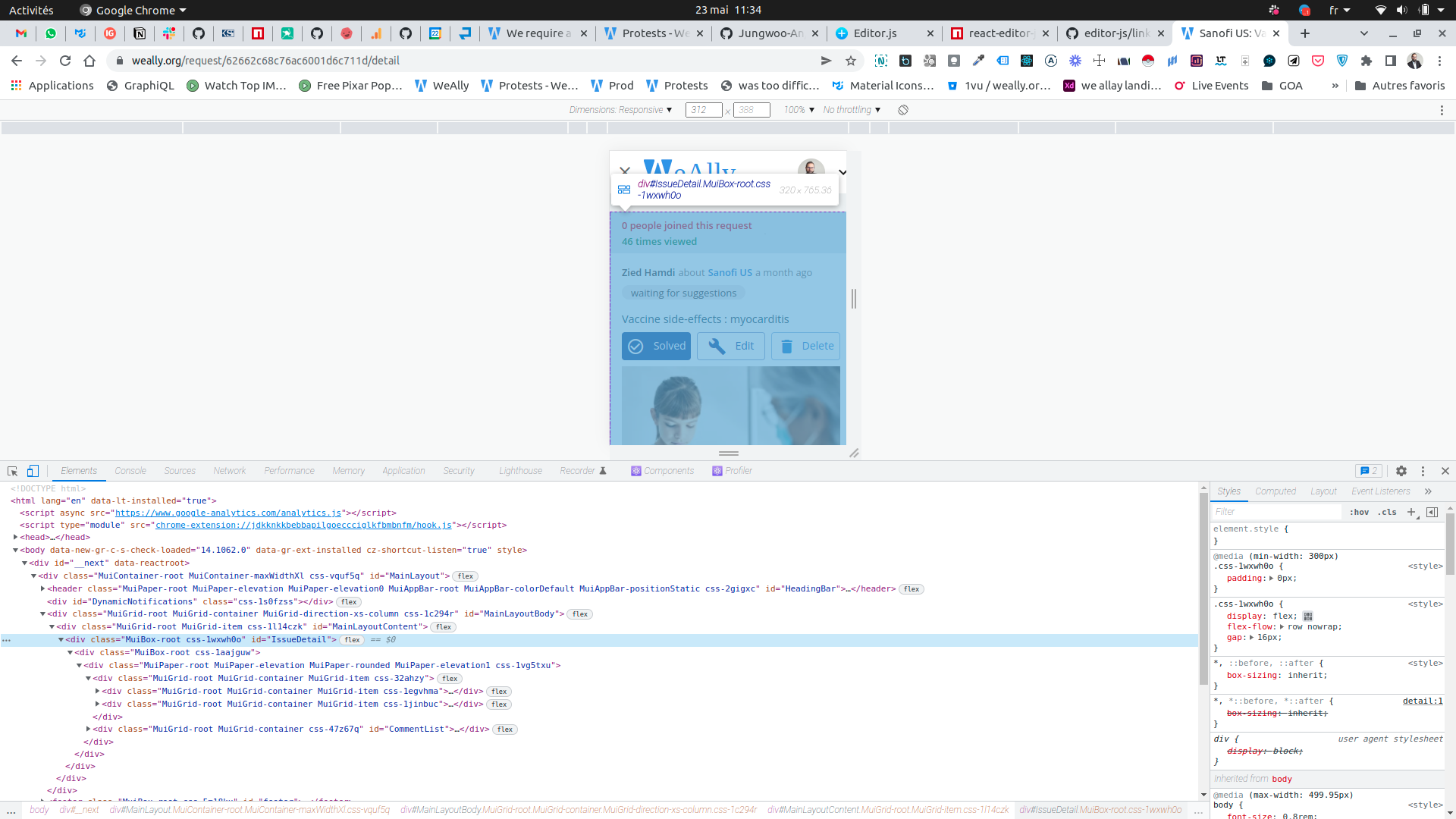The width and height of the screenshot is (1456, 819).
Task: Open the Lighthouse tab
Action: click(520, 471)
